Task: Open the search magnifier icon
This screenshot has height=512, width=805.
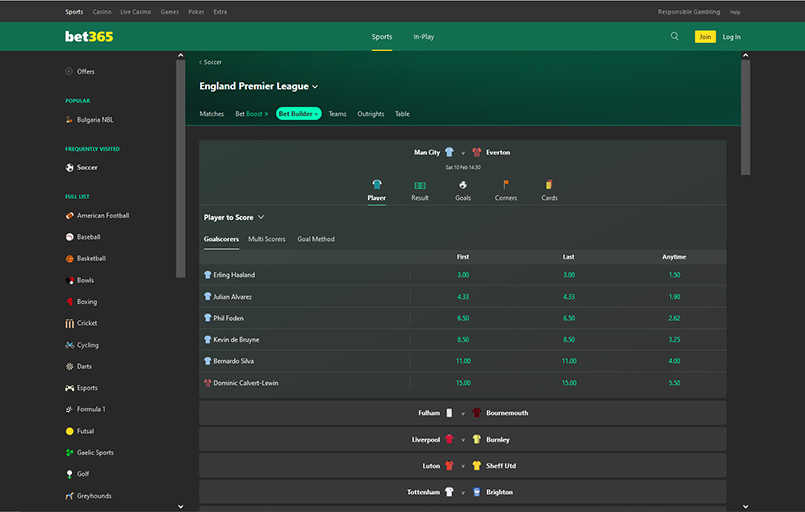Action: [x=674, y=36]
